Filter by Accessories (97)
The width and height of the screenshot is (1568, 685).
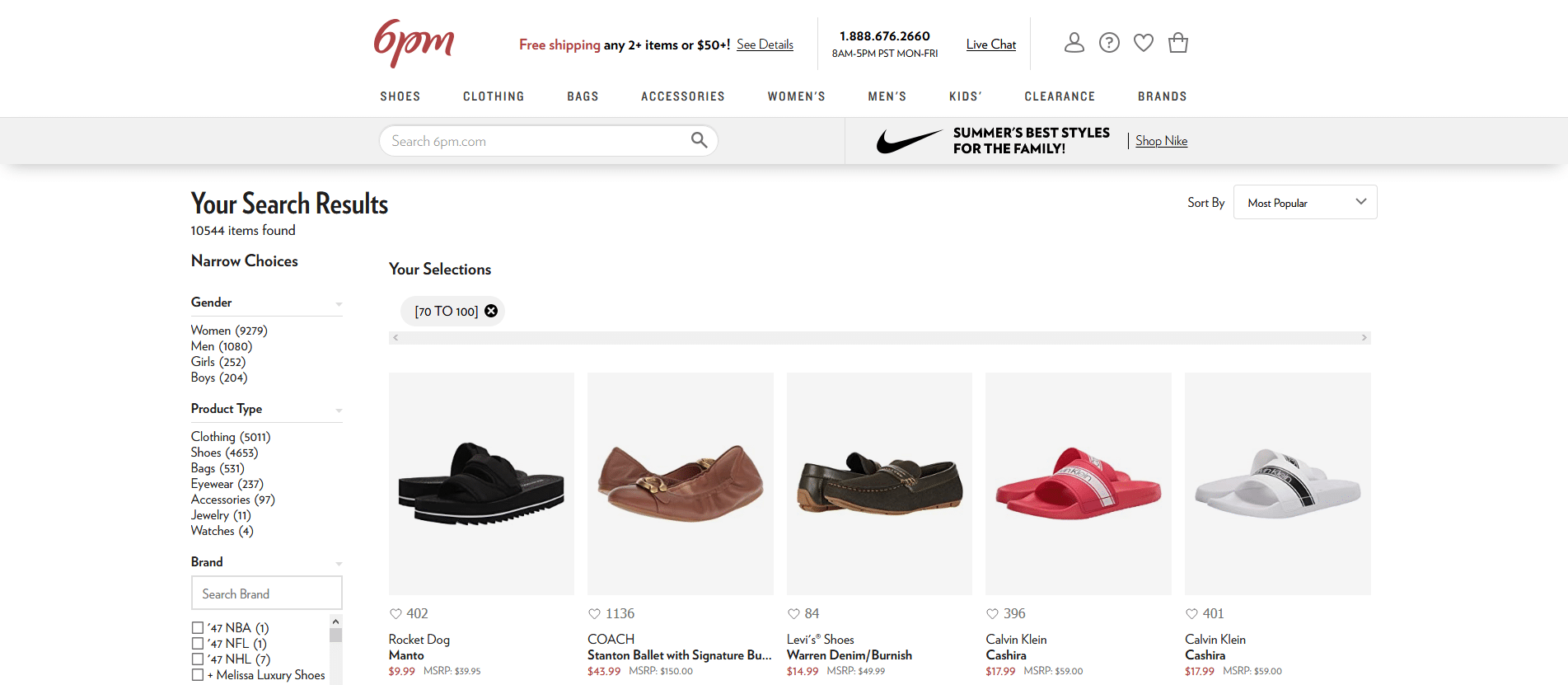pyautogui.click(x=233, y=500)
